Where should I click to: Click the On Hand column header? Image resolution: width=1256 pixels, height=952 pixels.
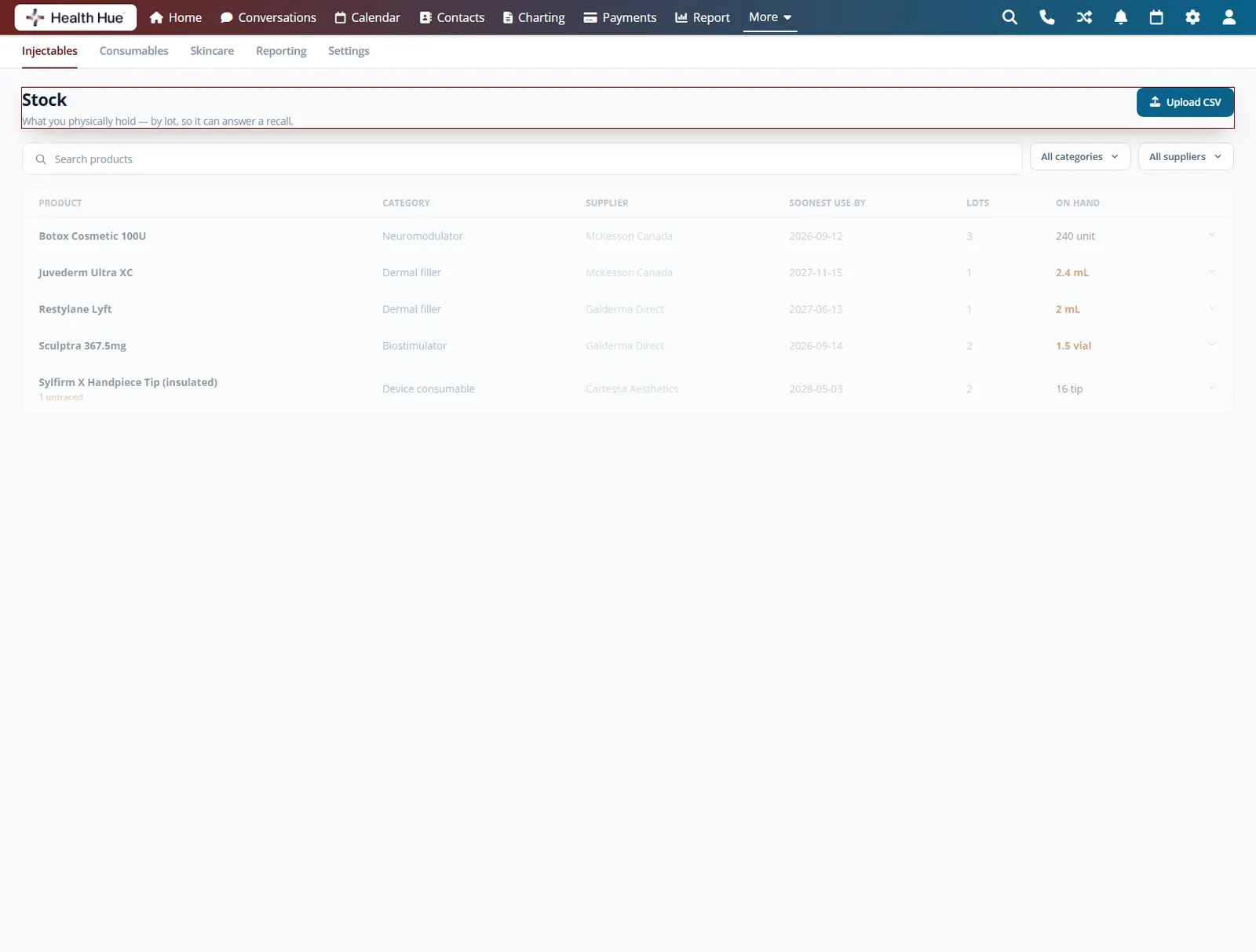pyautogui.click(x=1078, y=203)
